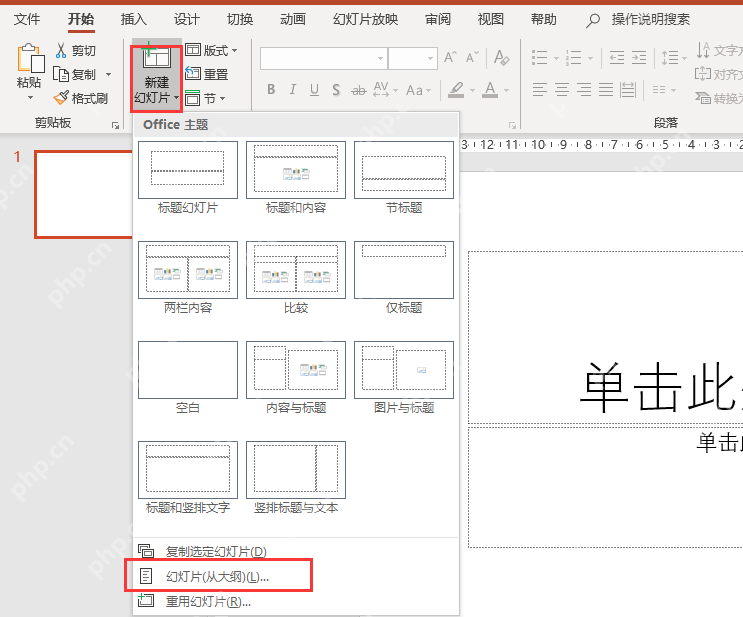Toggle italic formatting (I)

(293, 90)
